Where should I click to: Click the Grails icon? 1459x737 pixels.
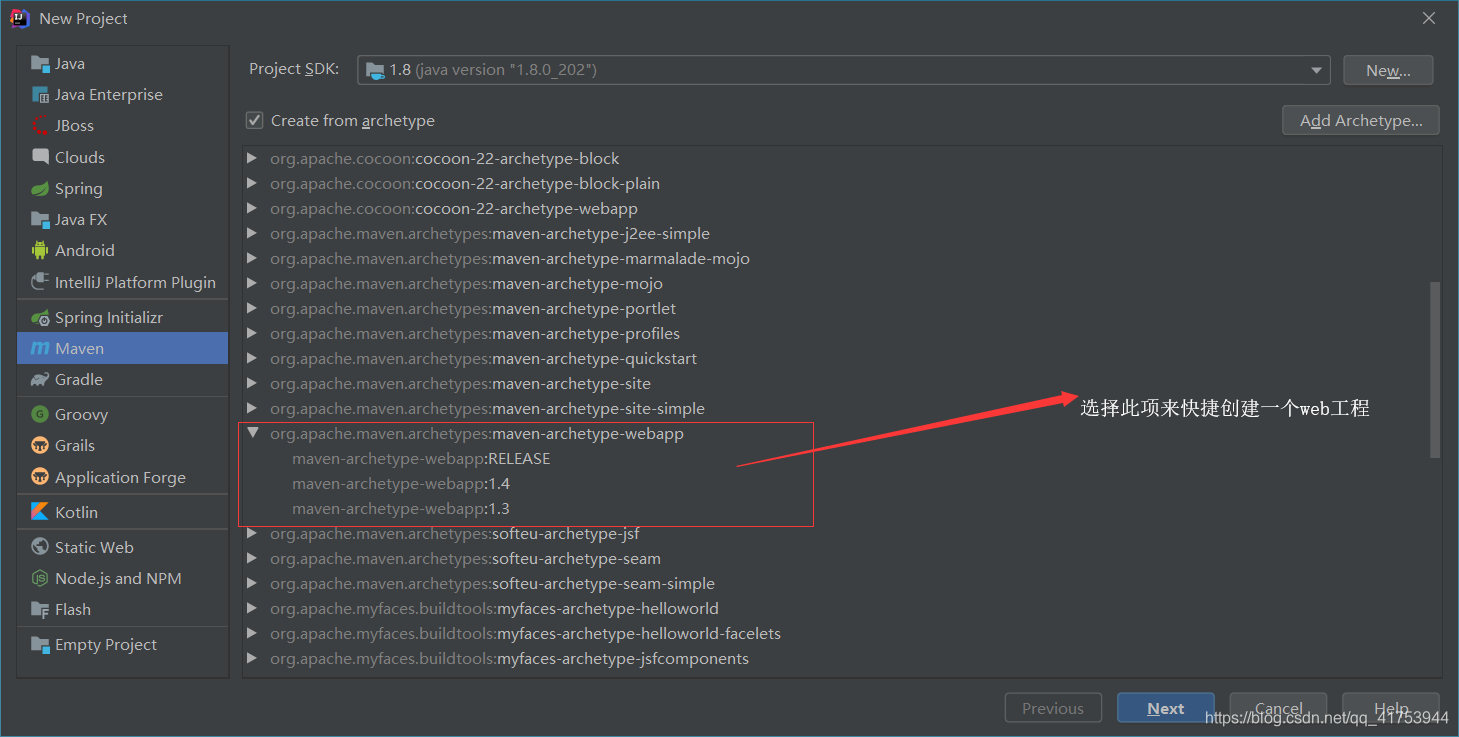(x=40, y=445)
